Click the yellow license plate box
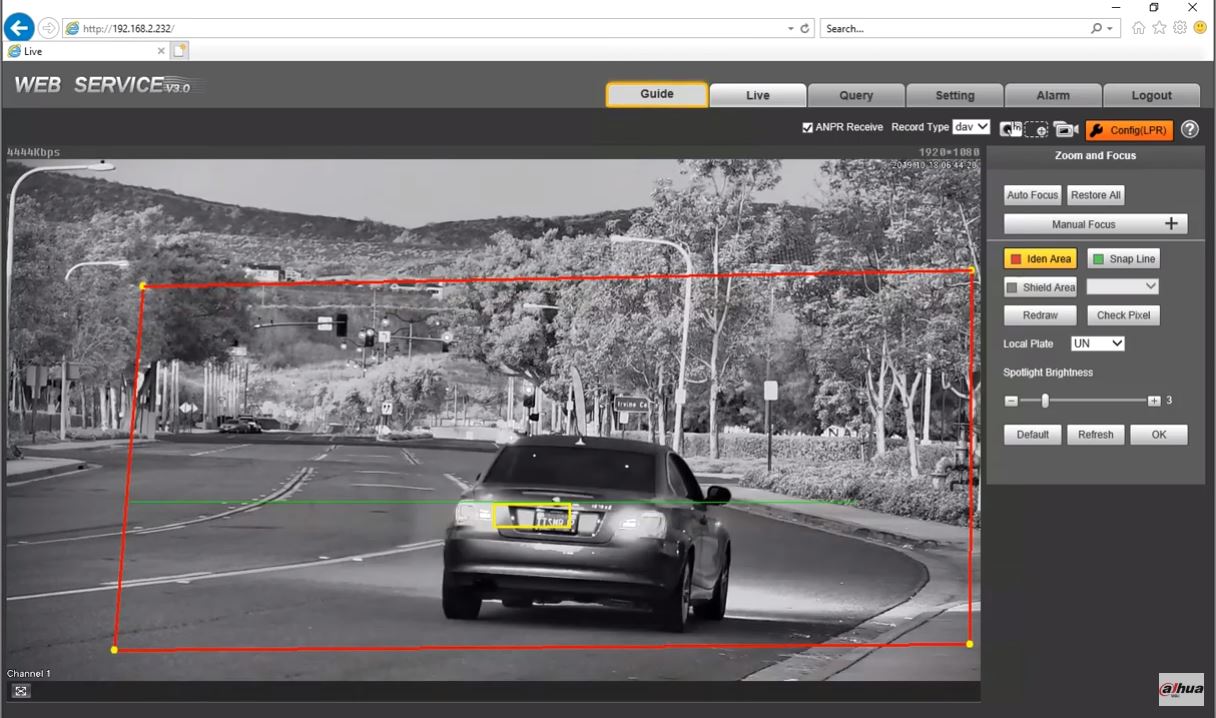The height and width of the screenshot is (718, 1216). click(532, 516)
